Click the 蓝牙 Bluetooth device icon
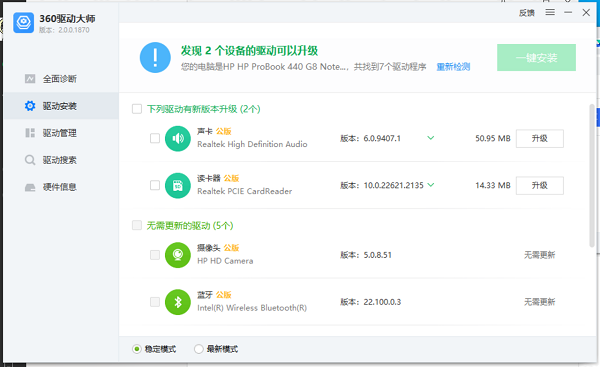Screen dimensions: 600x367 coord(178,302)
